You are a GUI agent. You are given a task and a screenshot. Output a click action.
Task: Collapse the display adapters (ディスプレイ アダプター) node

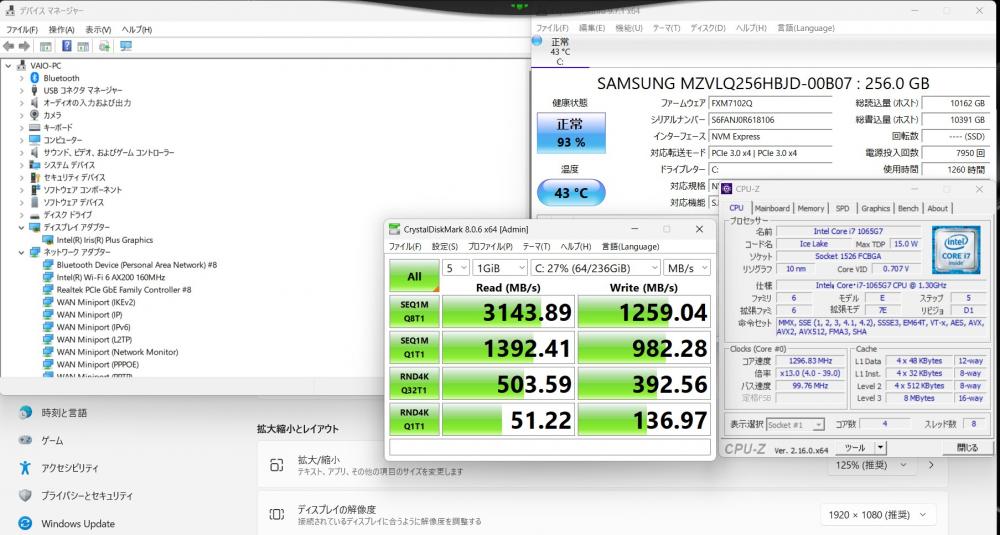(x=22, y=228)
